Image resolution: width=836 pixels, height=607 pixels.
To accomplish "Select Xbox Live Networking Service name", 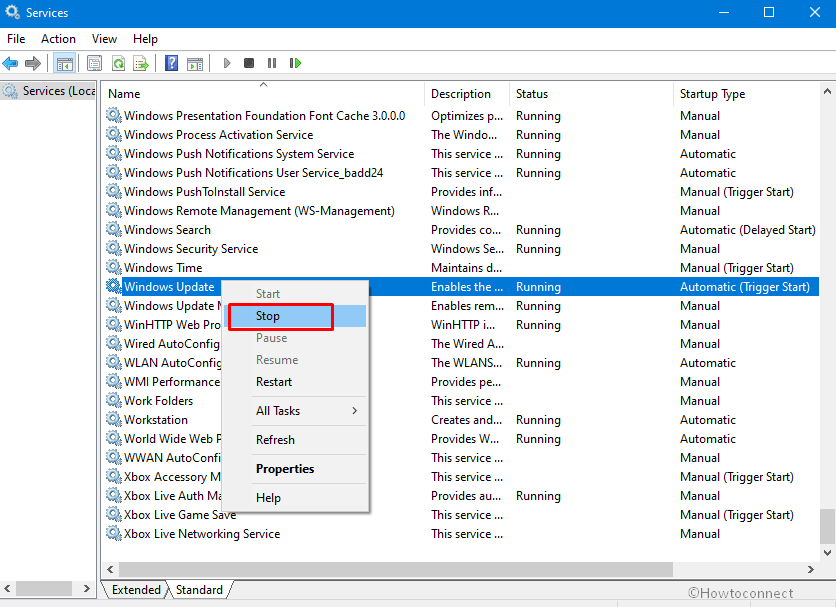I will point(202,533).
